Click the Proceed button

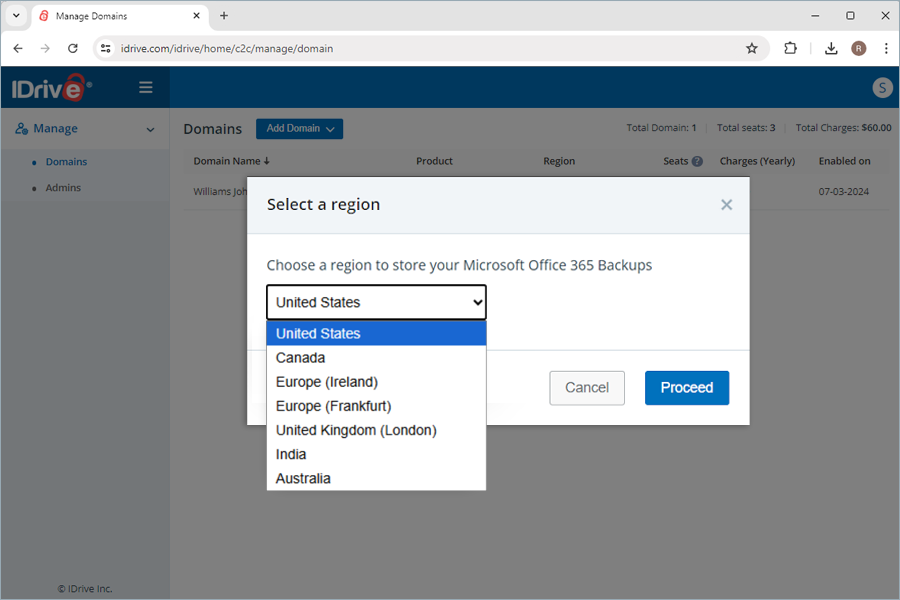[686, 388]
